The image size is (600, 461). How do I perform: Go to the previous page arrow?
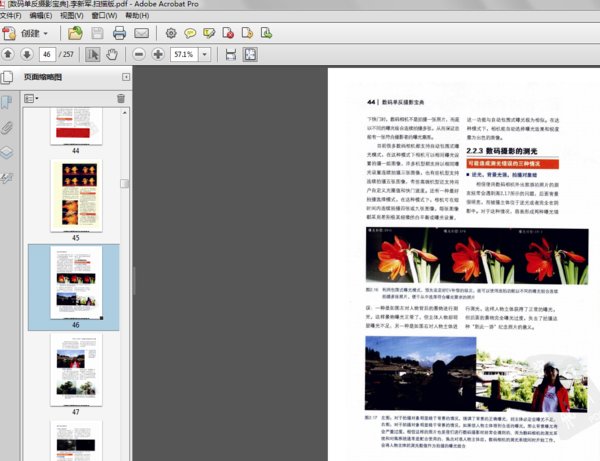(9, 54)
